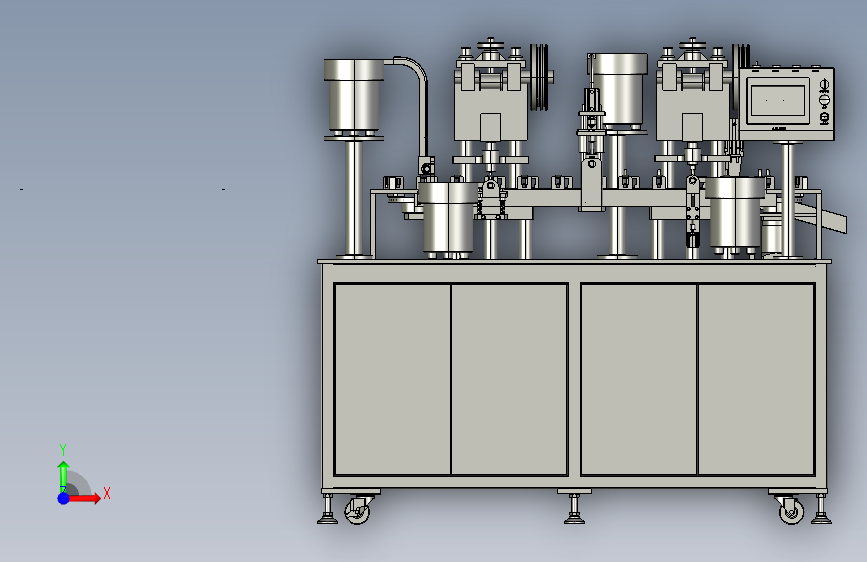Select the leftmost cabinet door panel
Image resolution: width=867 pixels, height=562 pixels.
(x=393, y=379)
